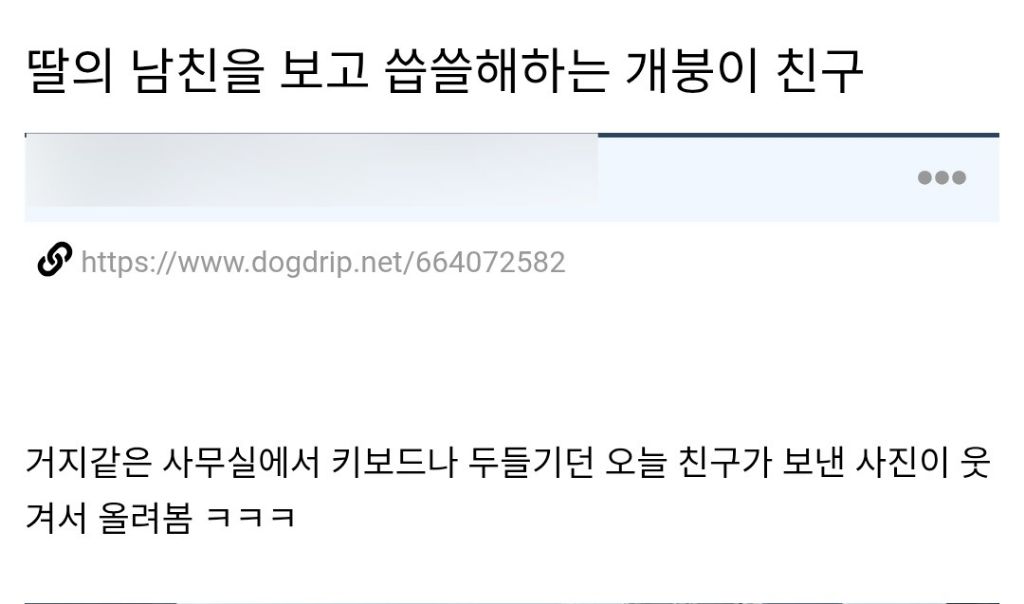Click the word 씁쓸해하는 in the title
This screenshot has width=1024, height=604.
(x=497, y=71)
